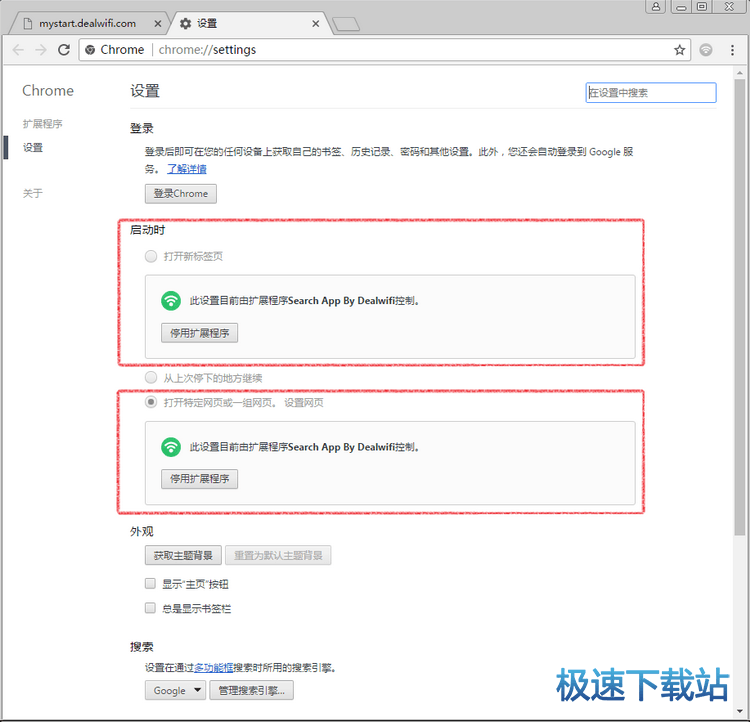The image size is (750, 722).
Task: Select 设置 in the sidebar
Action: pyautogui.click(x=33, y=147)
